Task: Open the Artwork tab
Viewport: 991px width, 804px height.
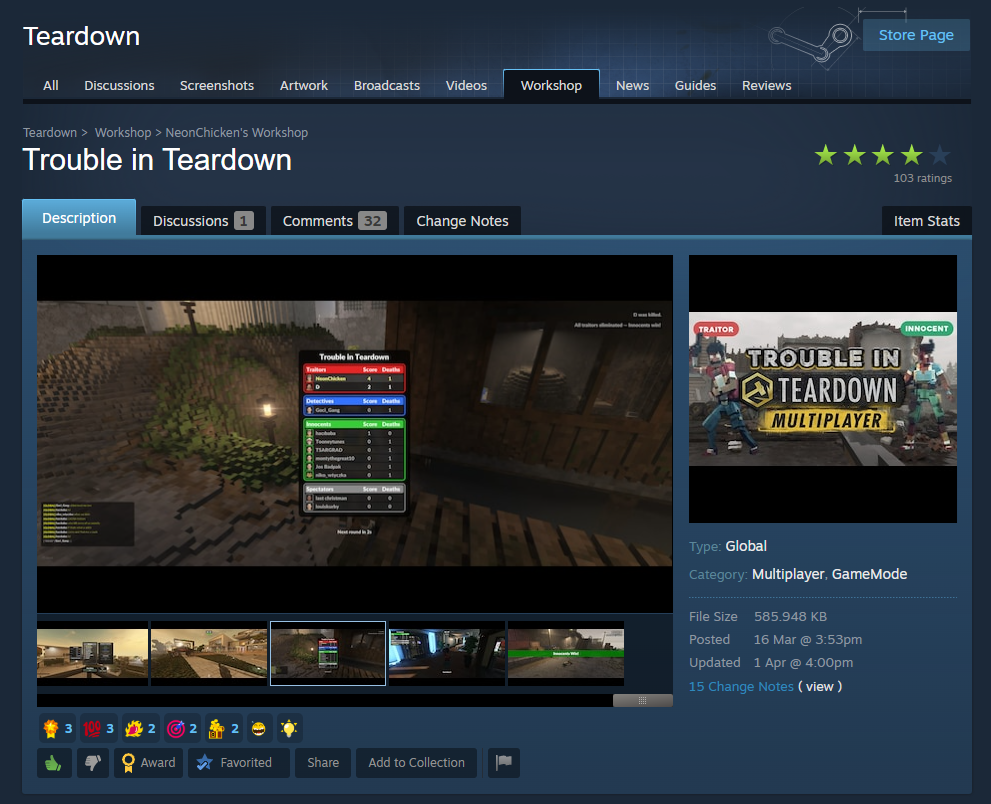Action: tap(304, 85)
